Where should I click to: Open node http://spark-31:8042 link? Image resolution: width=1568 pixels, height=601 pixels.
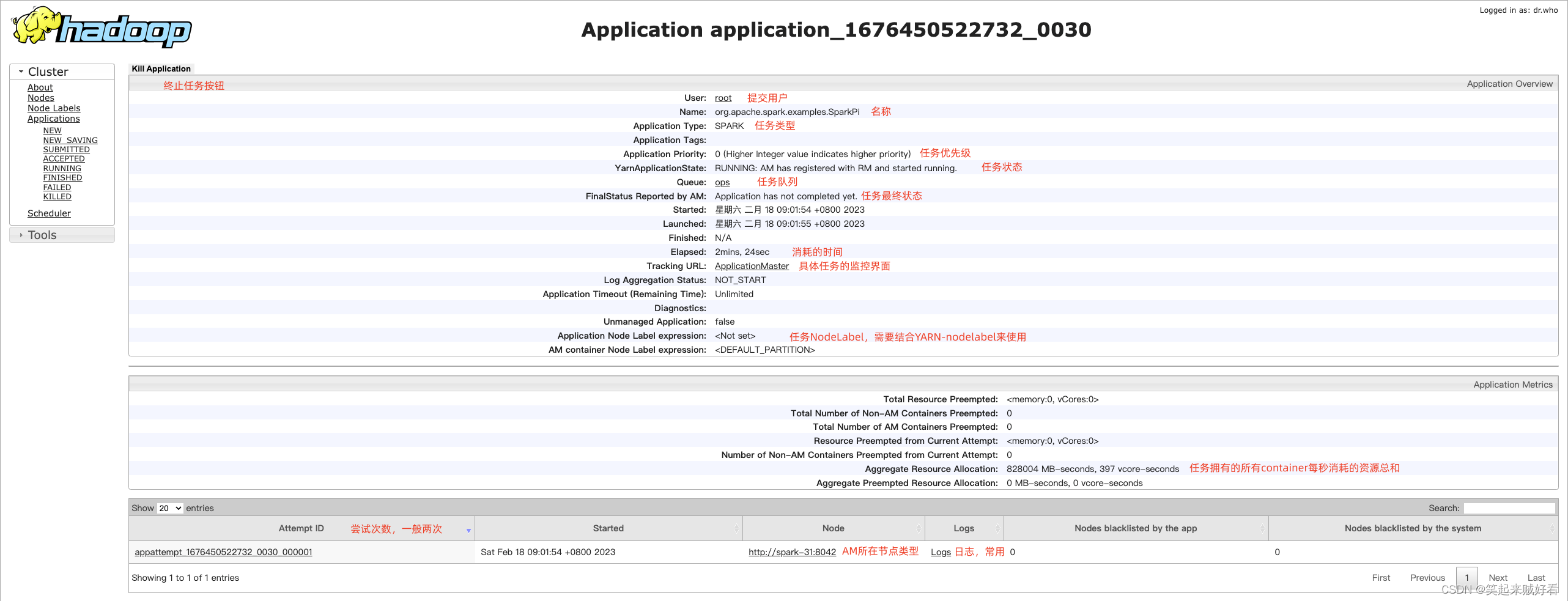click(x=792, y=552)
